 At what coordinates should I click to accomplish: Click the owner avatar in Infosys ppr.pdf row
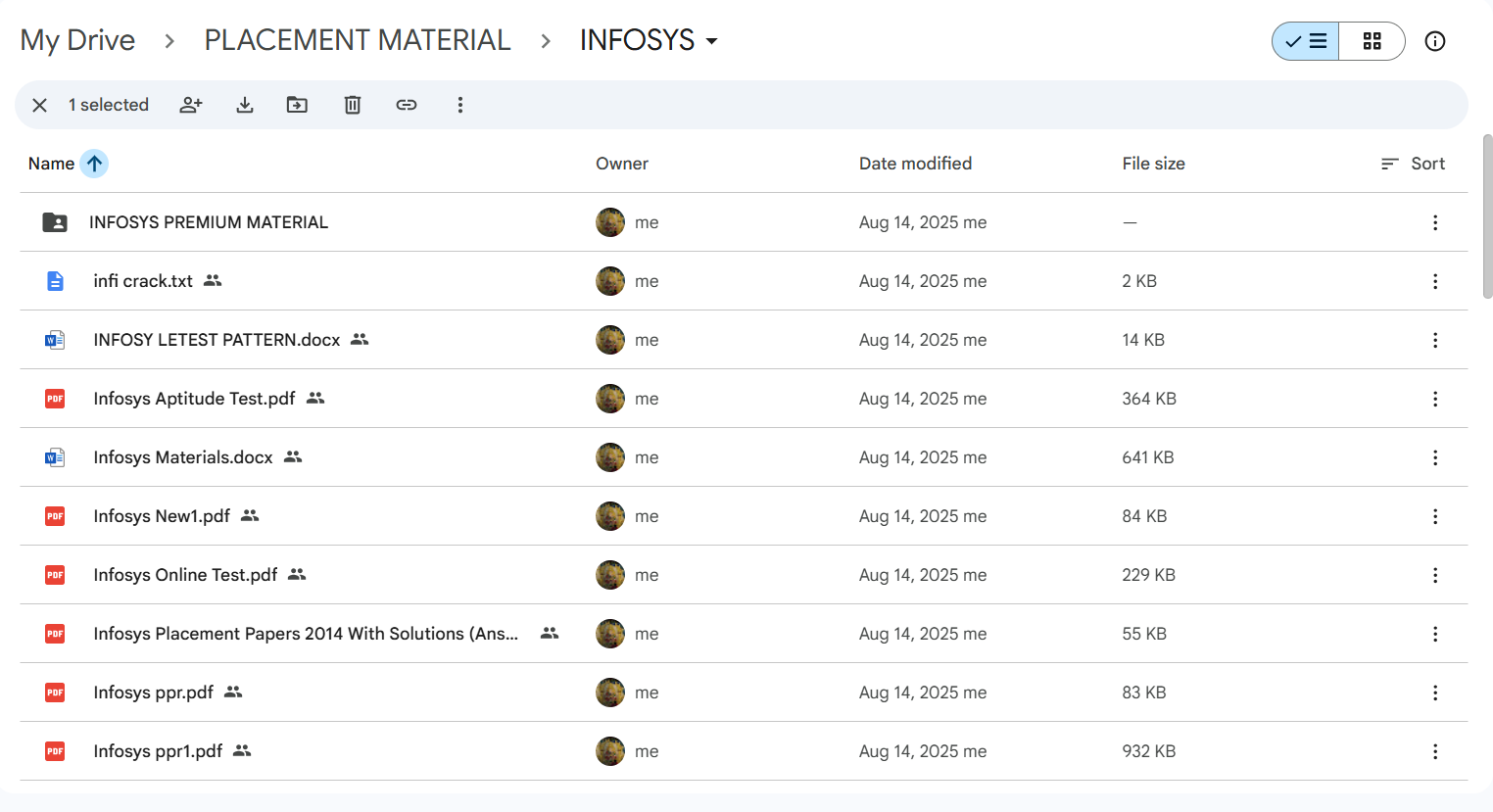(x=610, y=693)
